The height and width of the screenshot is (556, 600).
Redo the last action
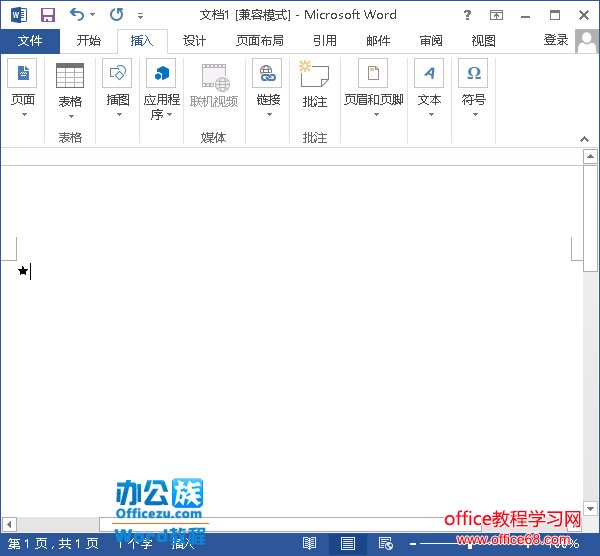point(116,15)
